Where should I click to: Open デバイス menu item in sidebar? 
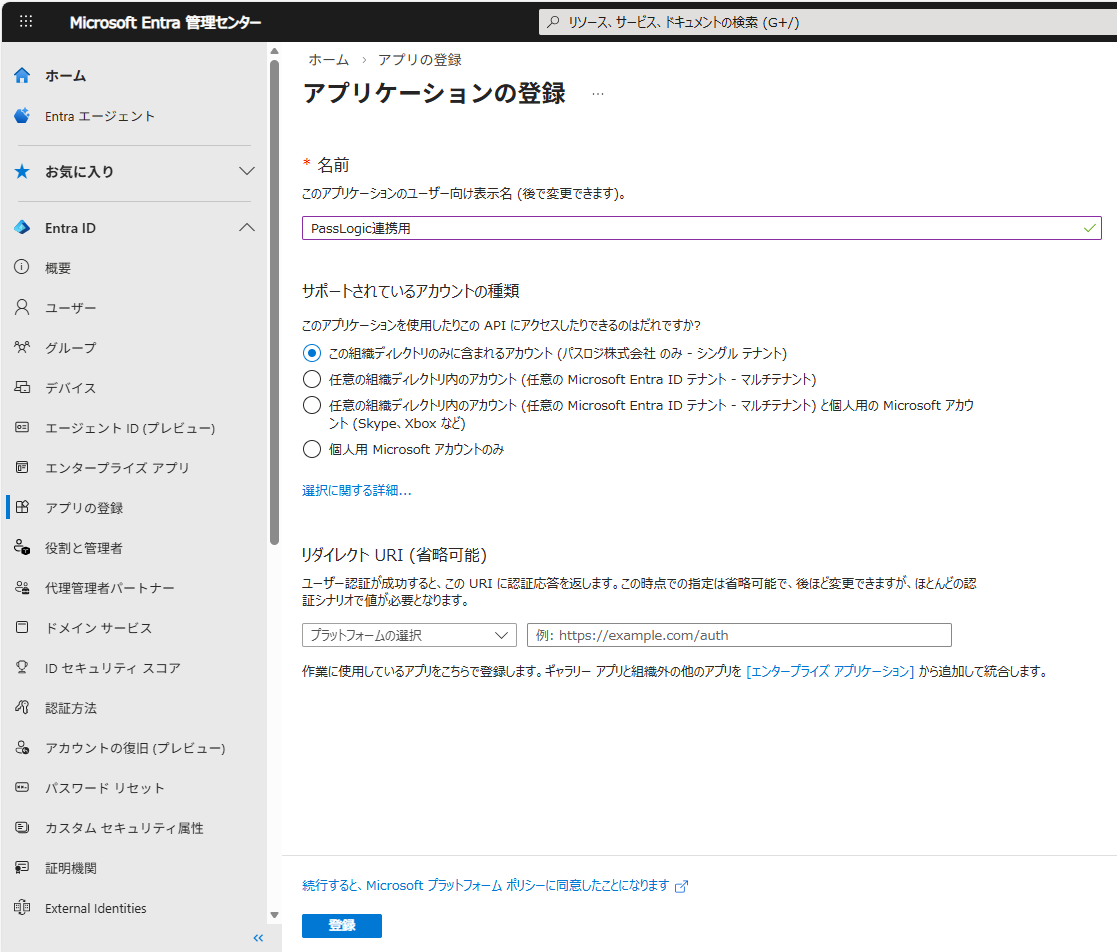[x=71, y=388]
